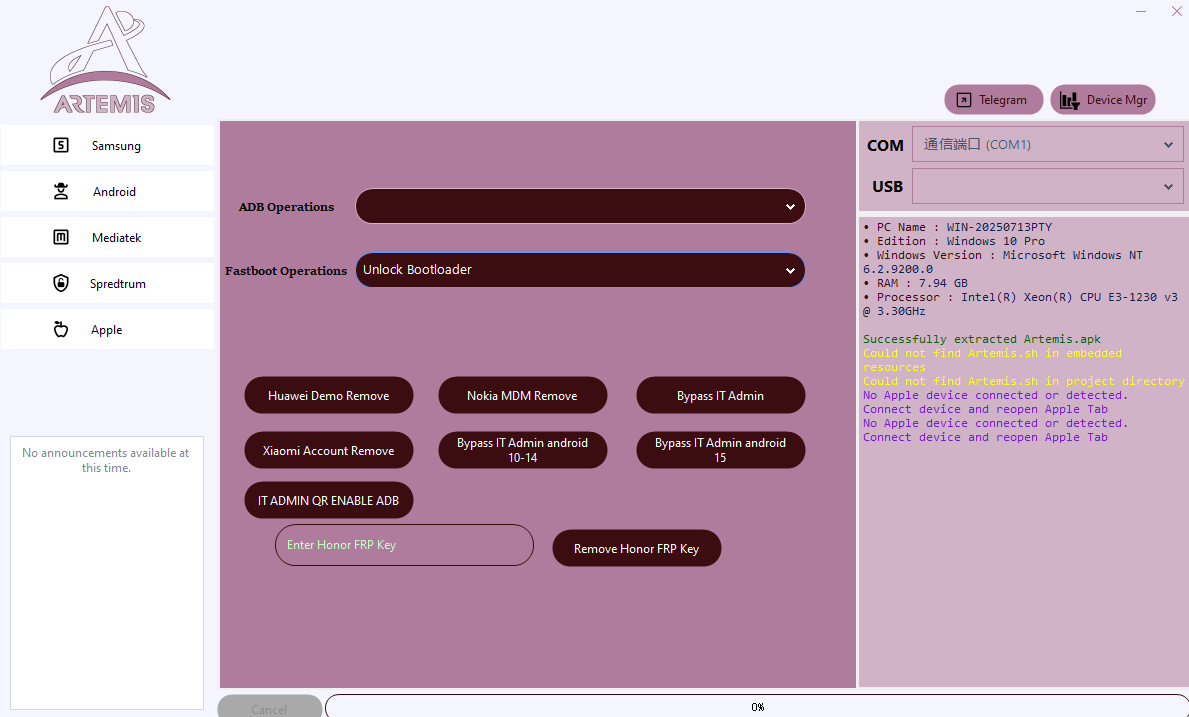Click the Enter Honor FRP Key field
The image size is (1189, 717).
(x=404, y=545)
